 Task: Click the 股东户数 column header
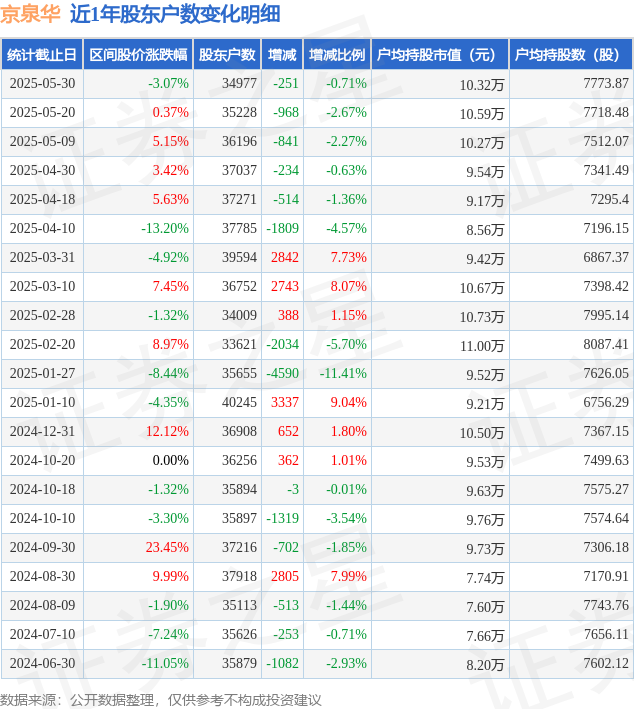pos(227,55)
